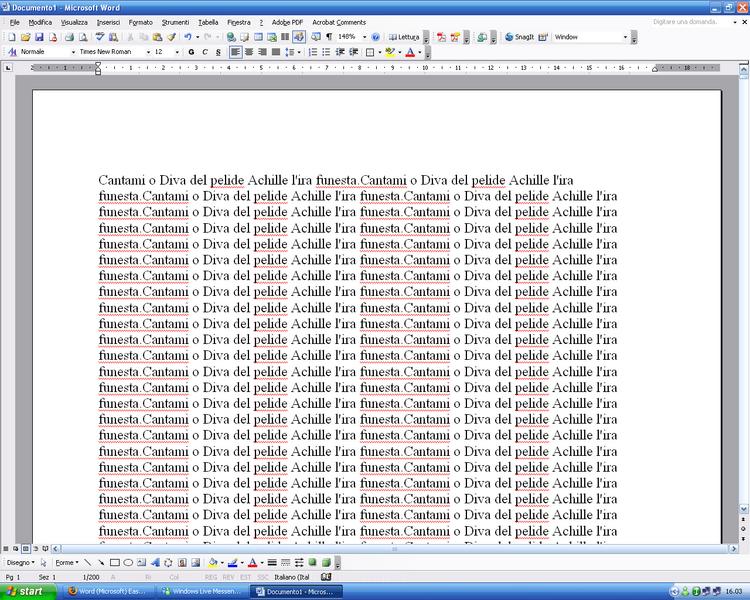Open the Times New Roman font dropdown
Image resolution: width=750 pixels, height=600 pixels.
148,52
